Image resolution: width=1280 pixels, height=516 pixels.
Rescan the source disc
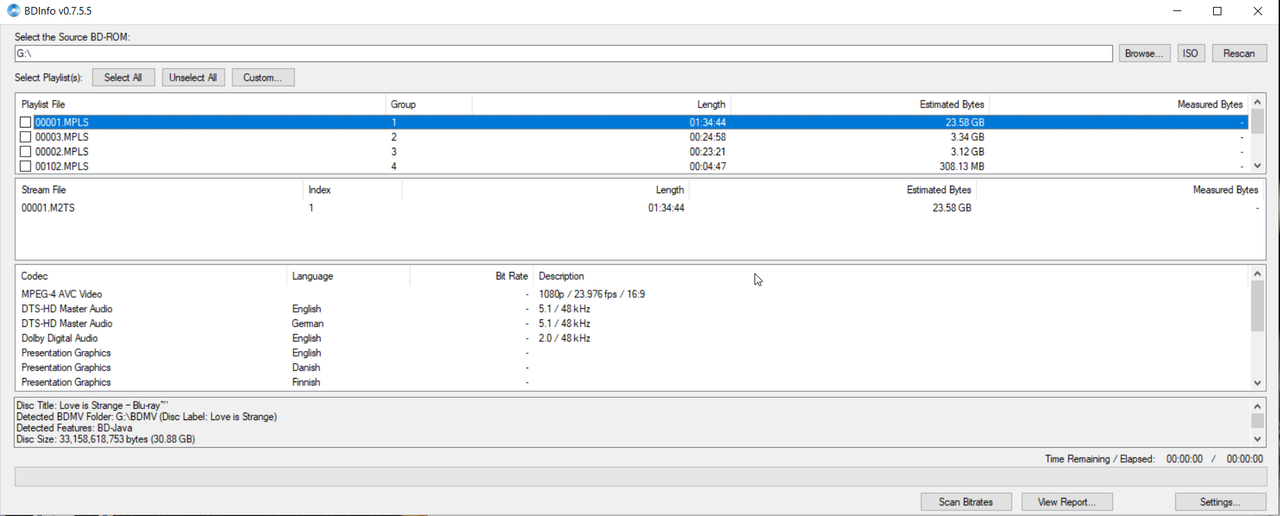(1239, 53)
